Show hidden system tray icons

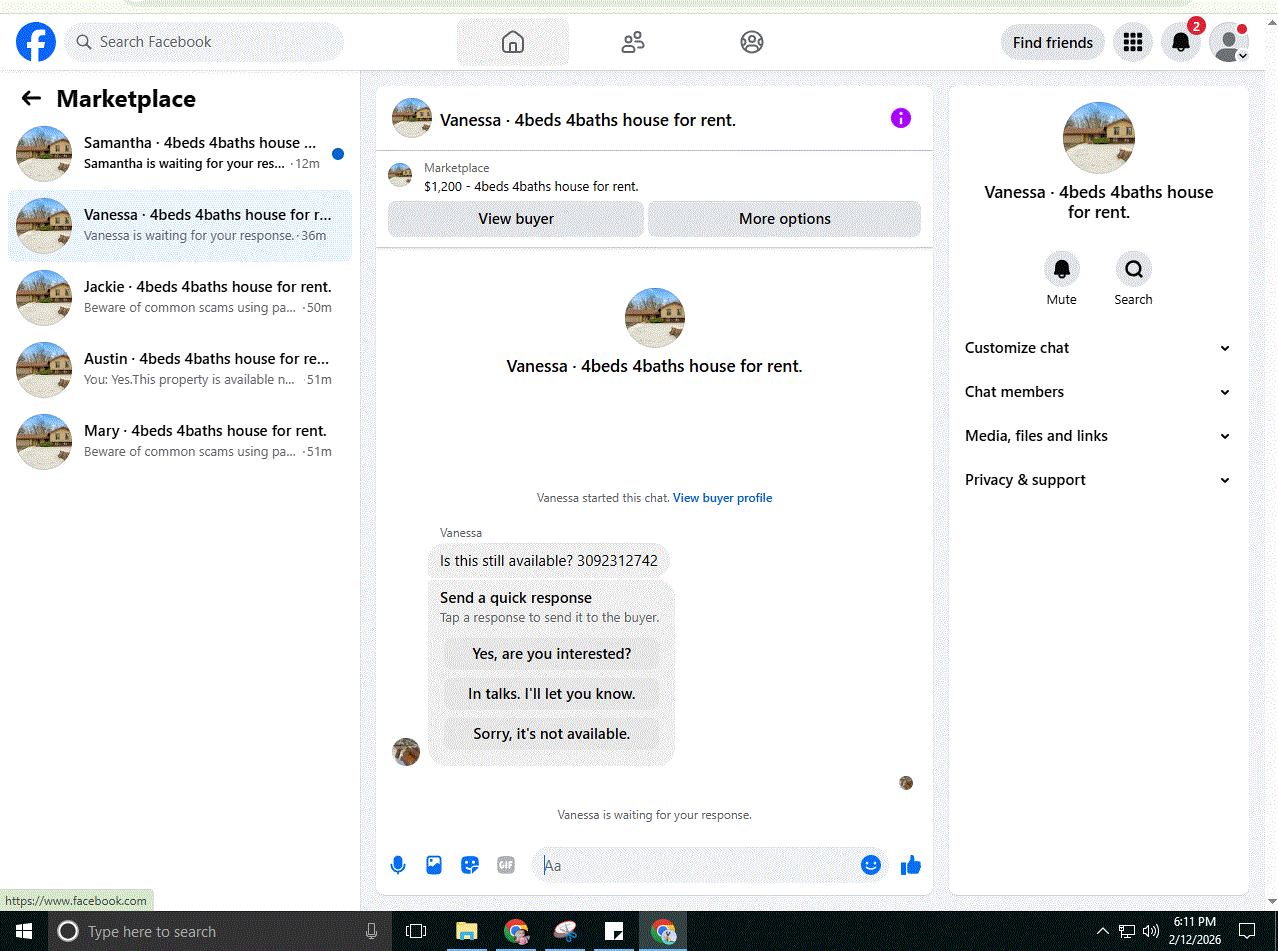click(x=1103, y=931)
